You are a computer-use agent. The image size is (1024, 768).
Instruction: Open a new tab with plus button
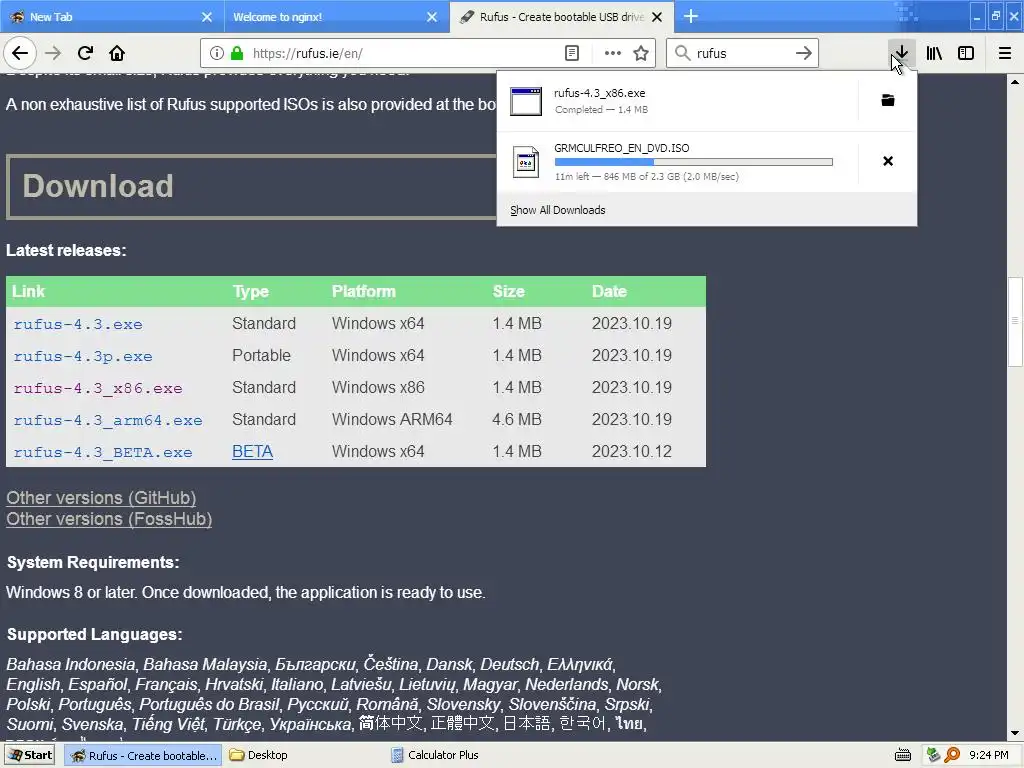pos(690,16)
